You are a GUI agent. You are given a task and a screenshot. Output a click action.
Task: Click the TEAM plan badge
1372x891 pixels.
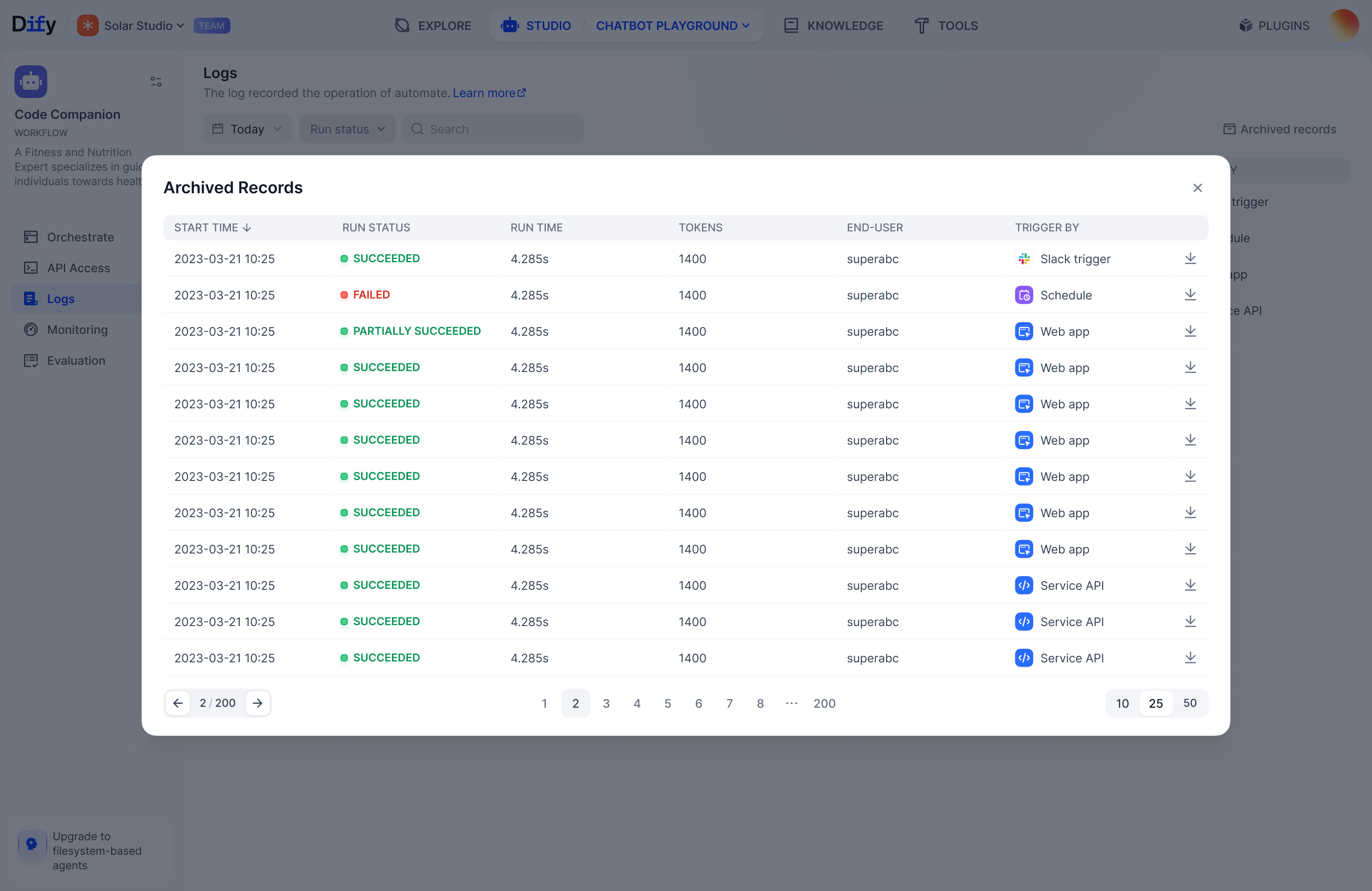pyautogui.click(x=211, y=25)
